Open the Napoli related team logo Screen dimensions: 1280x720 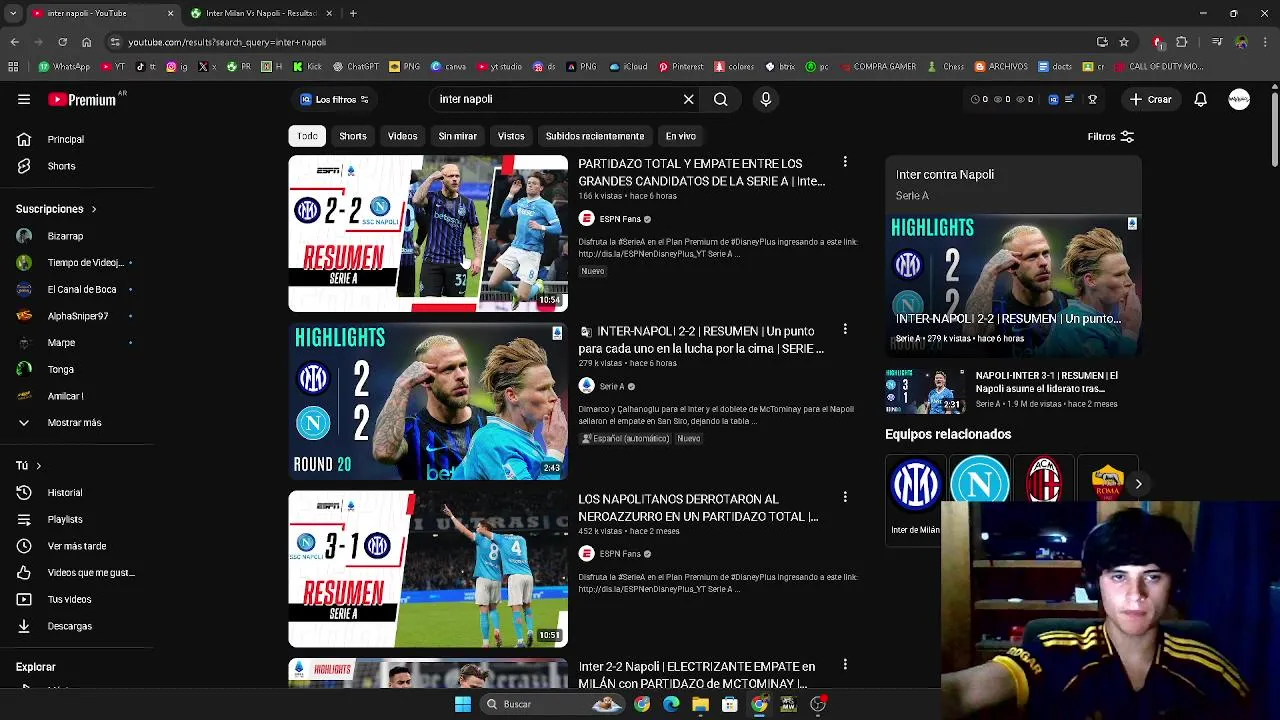(979, 483)
